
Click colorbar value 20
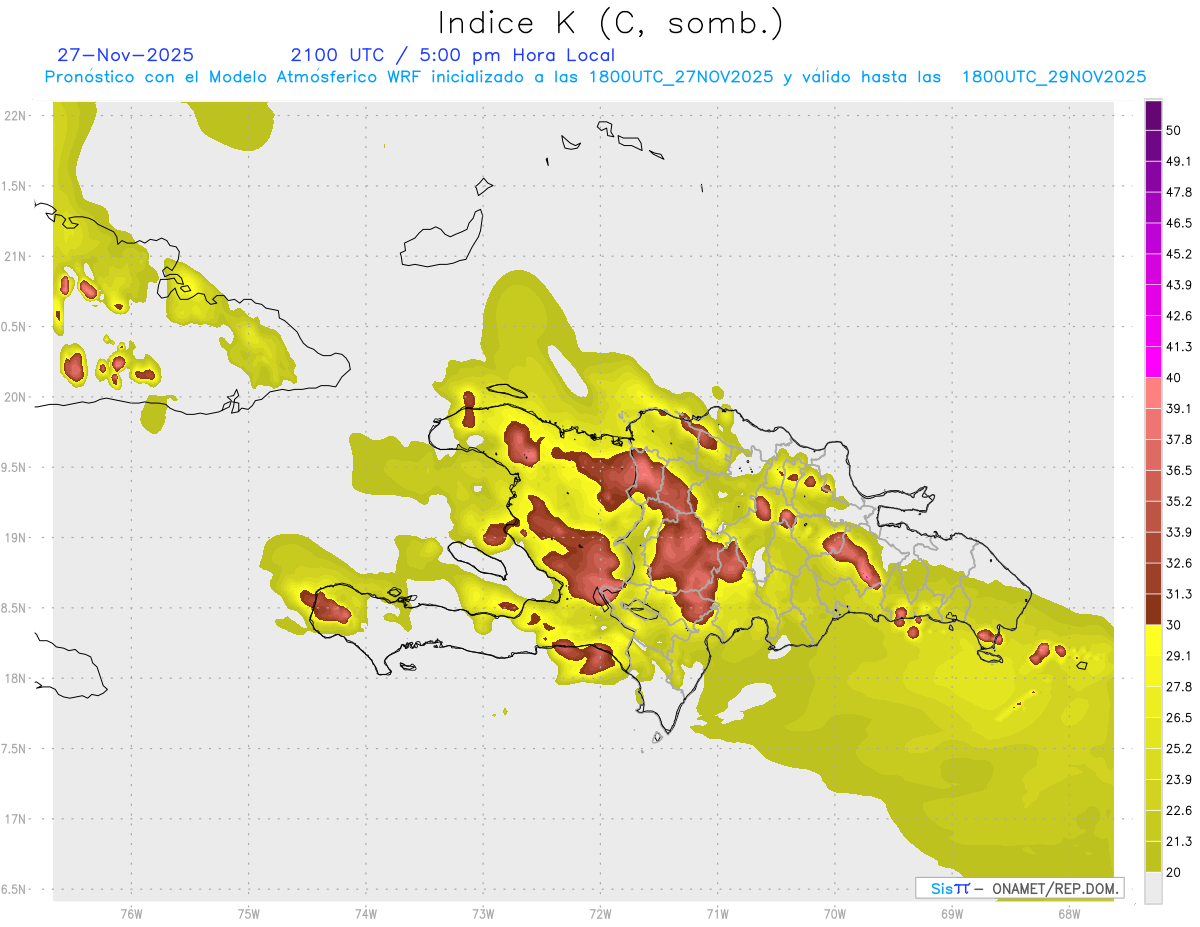pos(1174,872)
